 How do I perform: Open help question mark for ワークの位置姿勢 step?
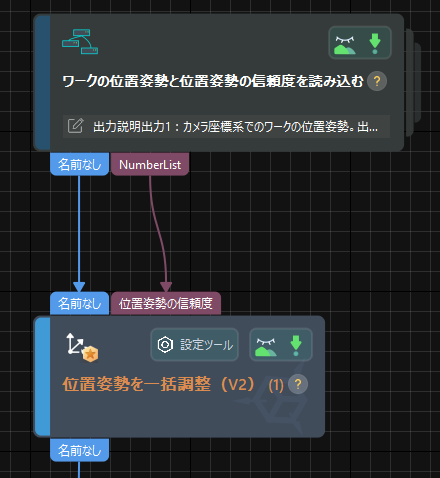377,81
